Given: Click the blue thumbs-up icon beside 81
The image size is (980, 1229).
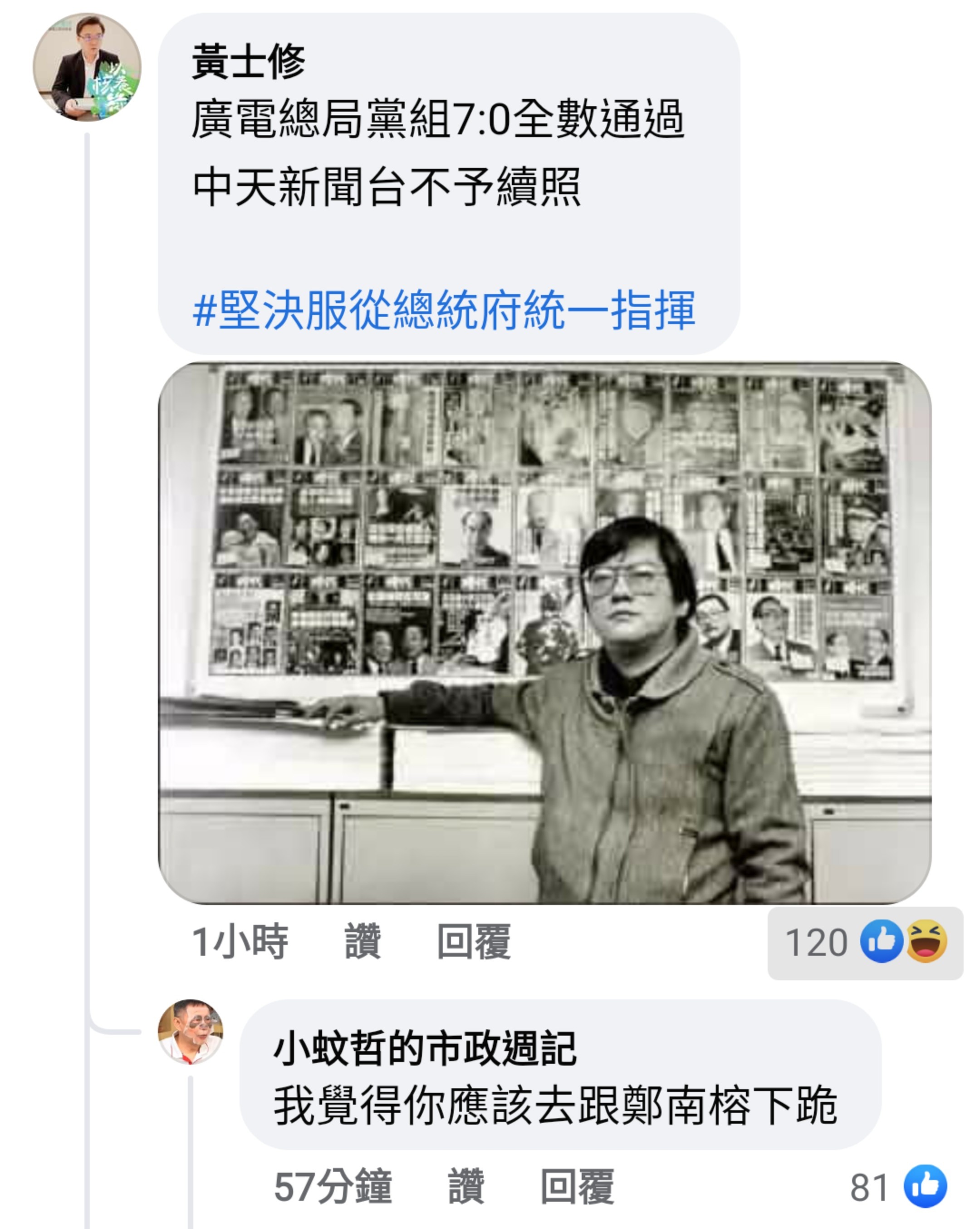Looking at the screenshot, I should pyautogui.click(x=925, y=1186).
